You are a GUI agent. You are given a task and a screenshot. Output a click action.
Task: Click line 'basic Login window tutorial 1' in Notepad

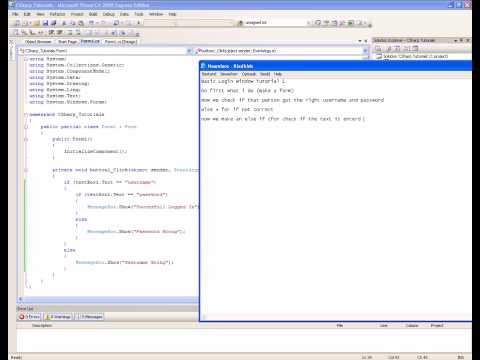pyautogui.click(x=243, y=81)
